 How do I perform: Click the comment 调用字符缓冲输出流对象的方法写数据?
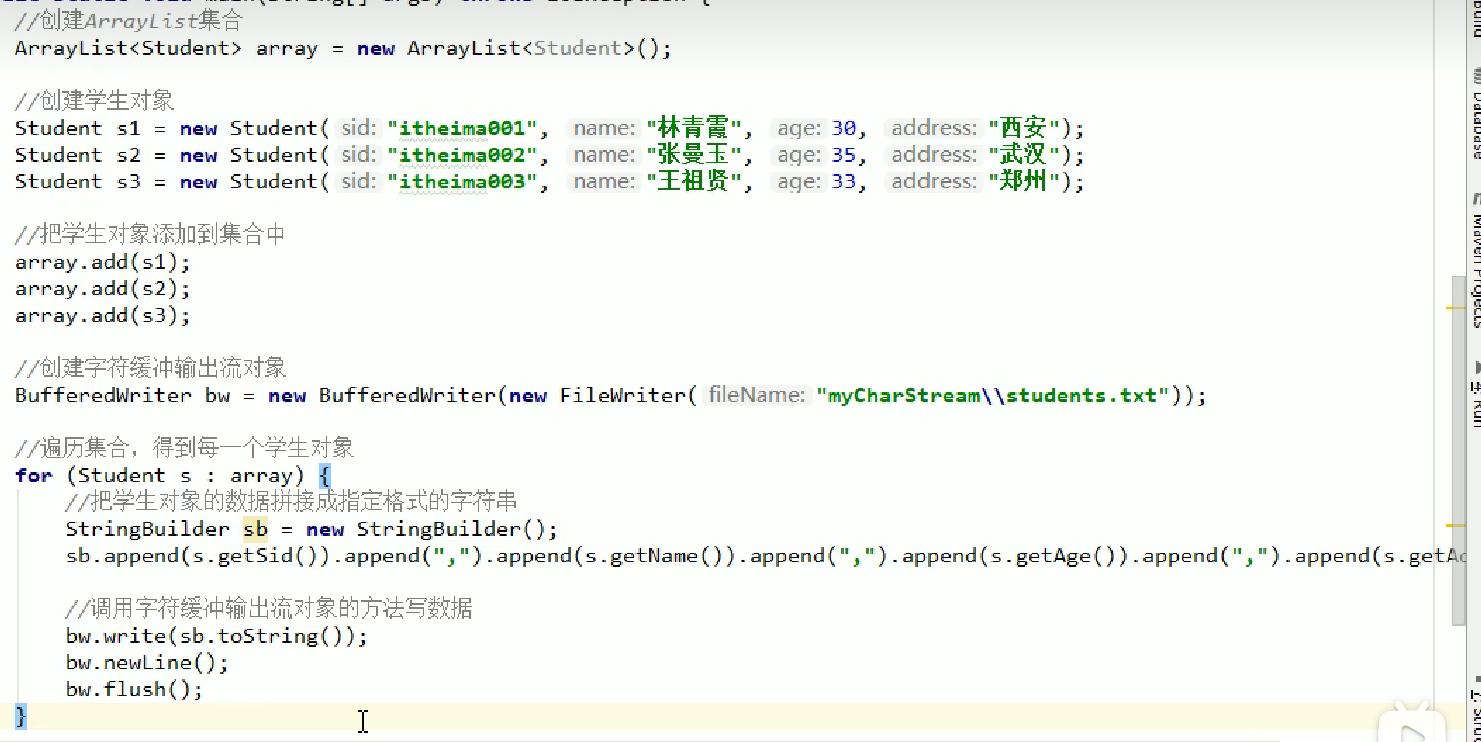click(x=269, y=608)
